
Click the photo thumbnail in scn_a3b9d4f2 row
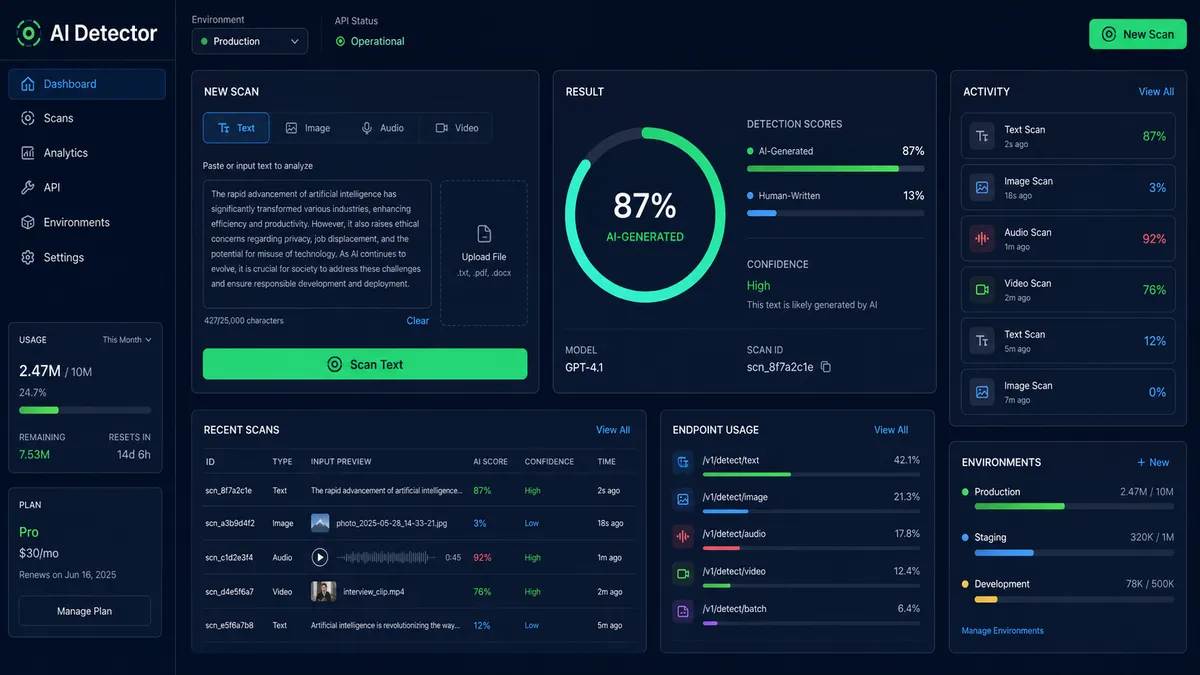320,523
